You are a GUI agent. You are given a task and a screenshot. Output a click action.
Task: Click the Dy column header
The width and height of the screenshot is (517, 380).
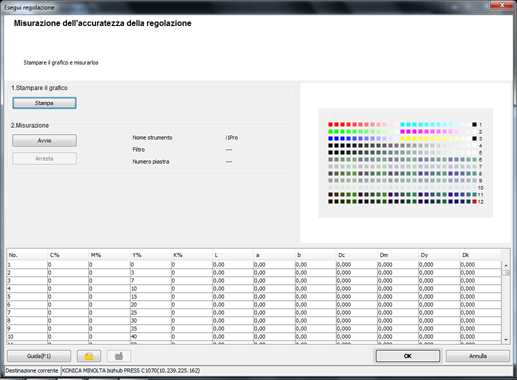439,255
